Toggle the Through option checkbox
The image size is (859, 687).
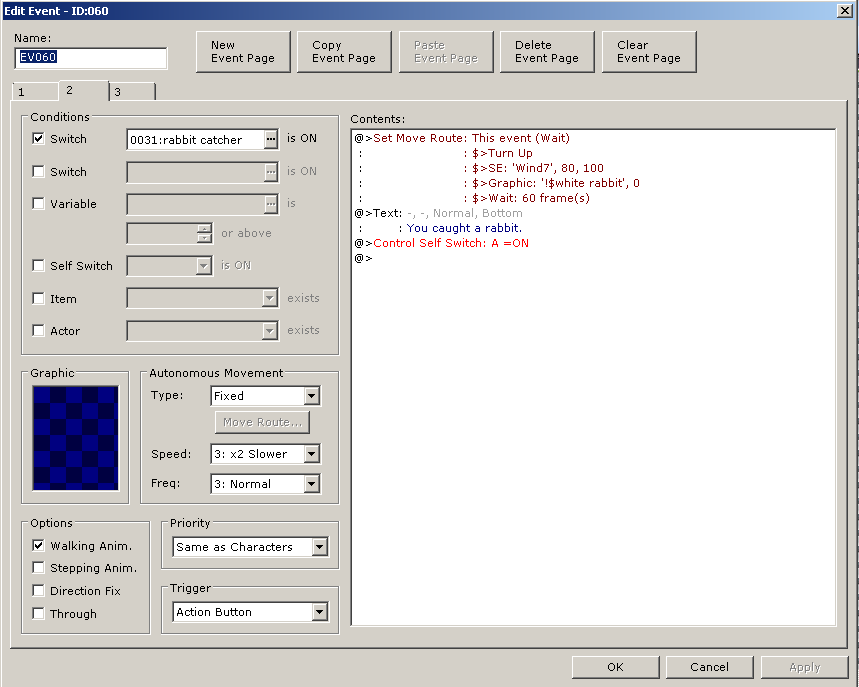coord(39,614)
